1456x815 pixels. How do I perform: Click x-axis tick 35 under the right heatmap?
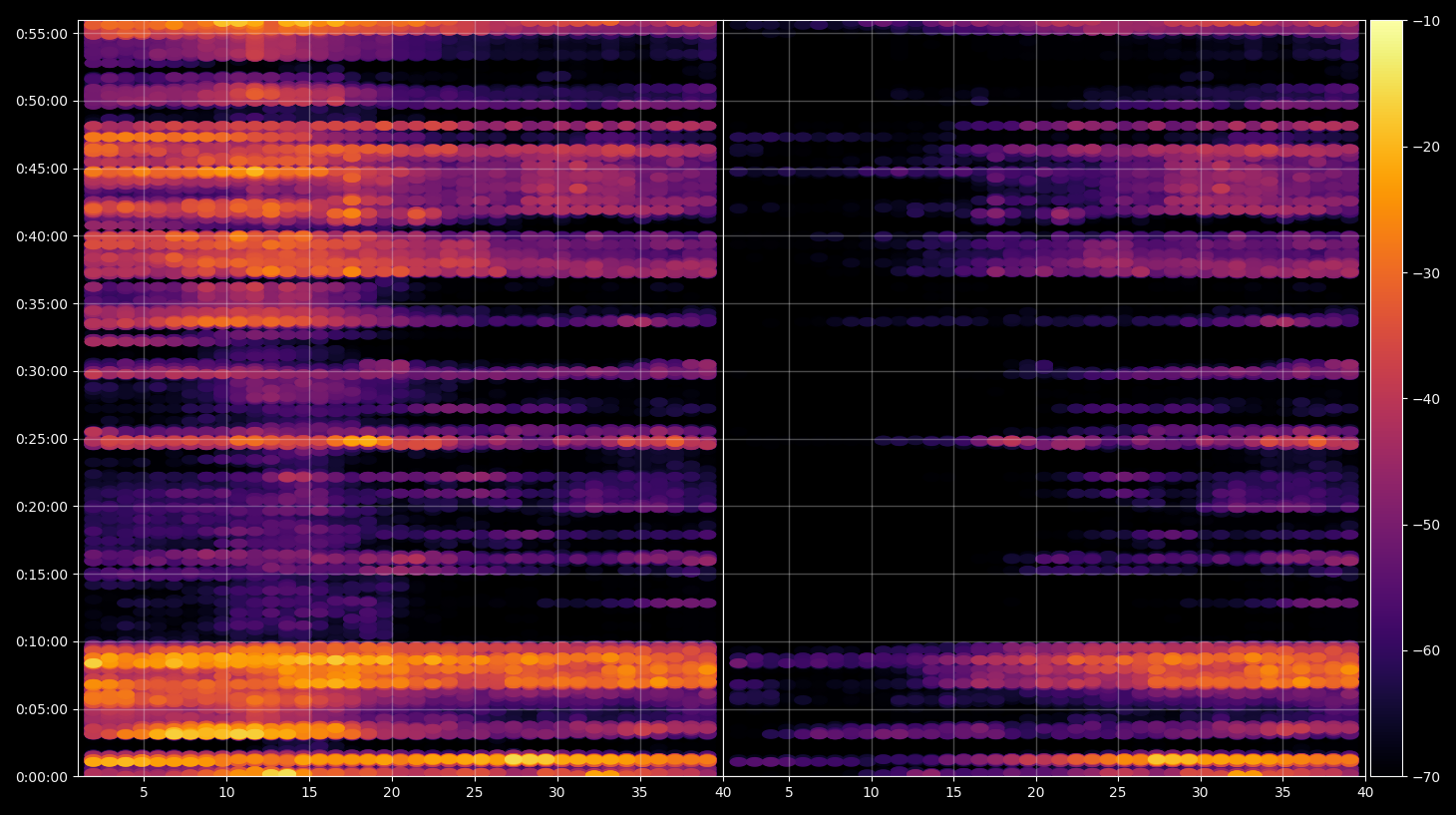point(1282,793)
